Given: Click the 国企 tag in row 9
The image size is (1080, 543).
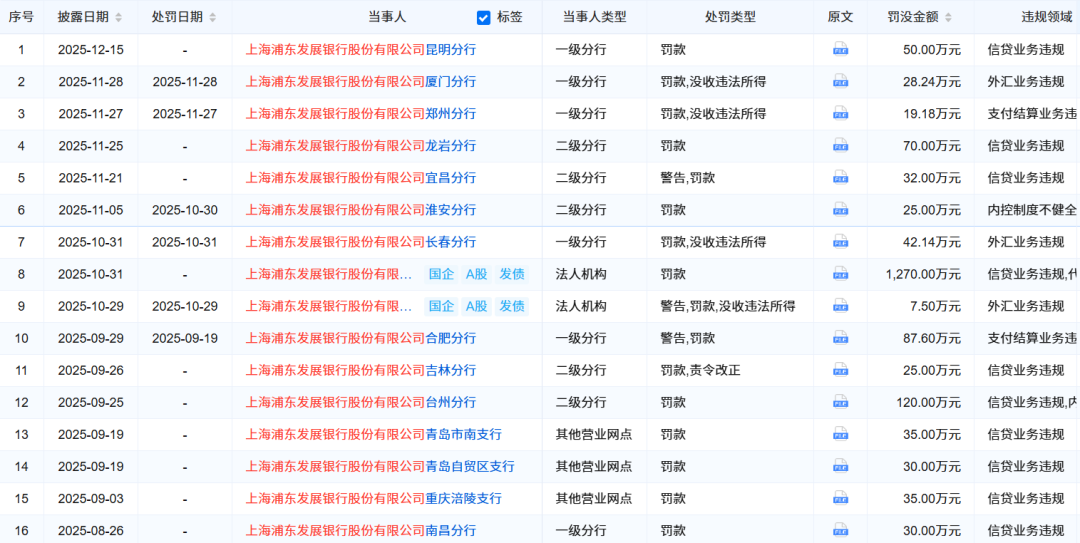Looking at the screenshot, I should (x=442, y=306).
